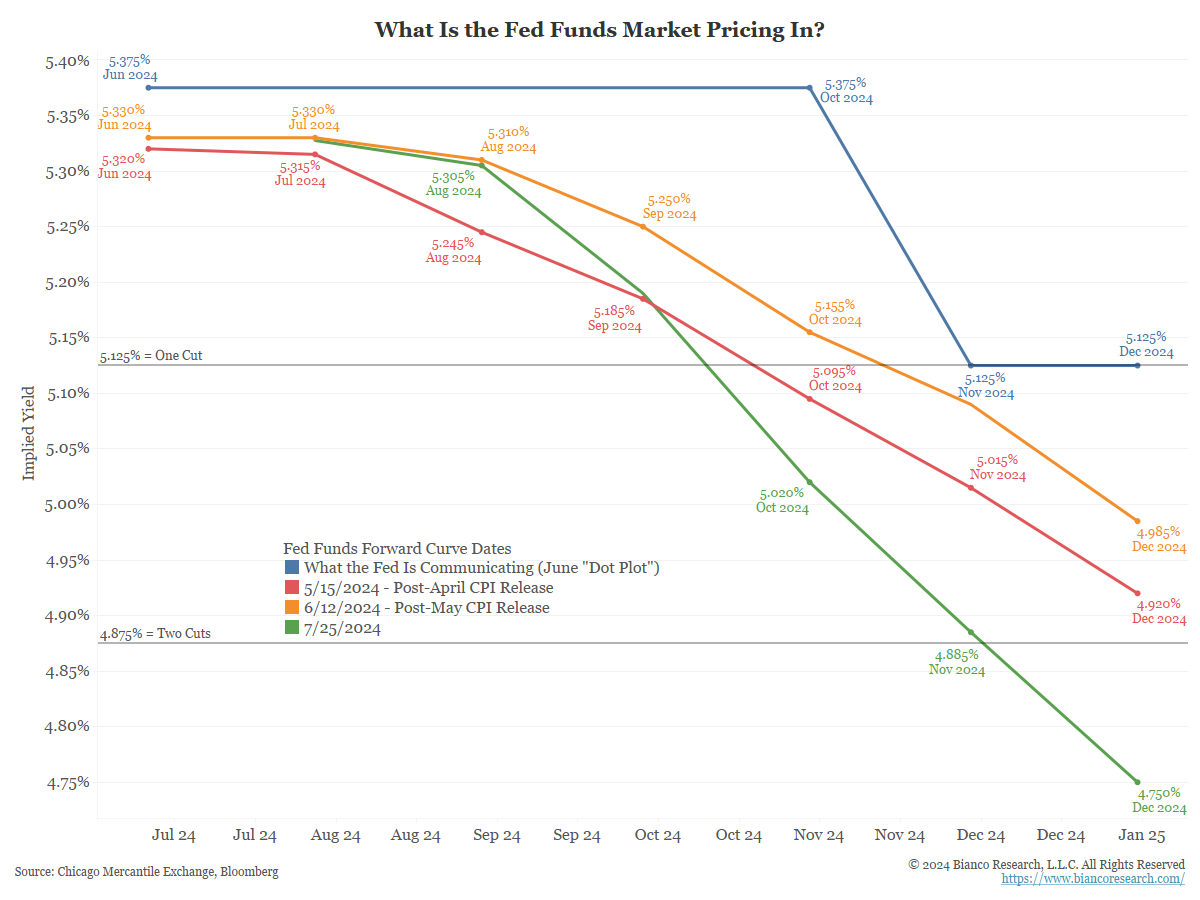Select the Post-May CPI Release legend entry
The image size is (1200, 900).
pos(426,608)
